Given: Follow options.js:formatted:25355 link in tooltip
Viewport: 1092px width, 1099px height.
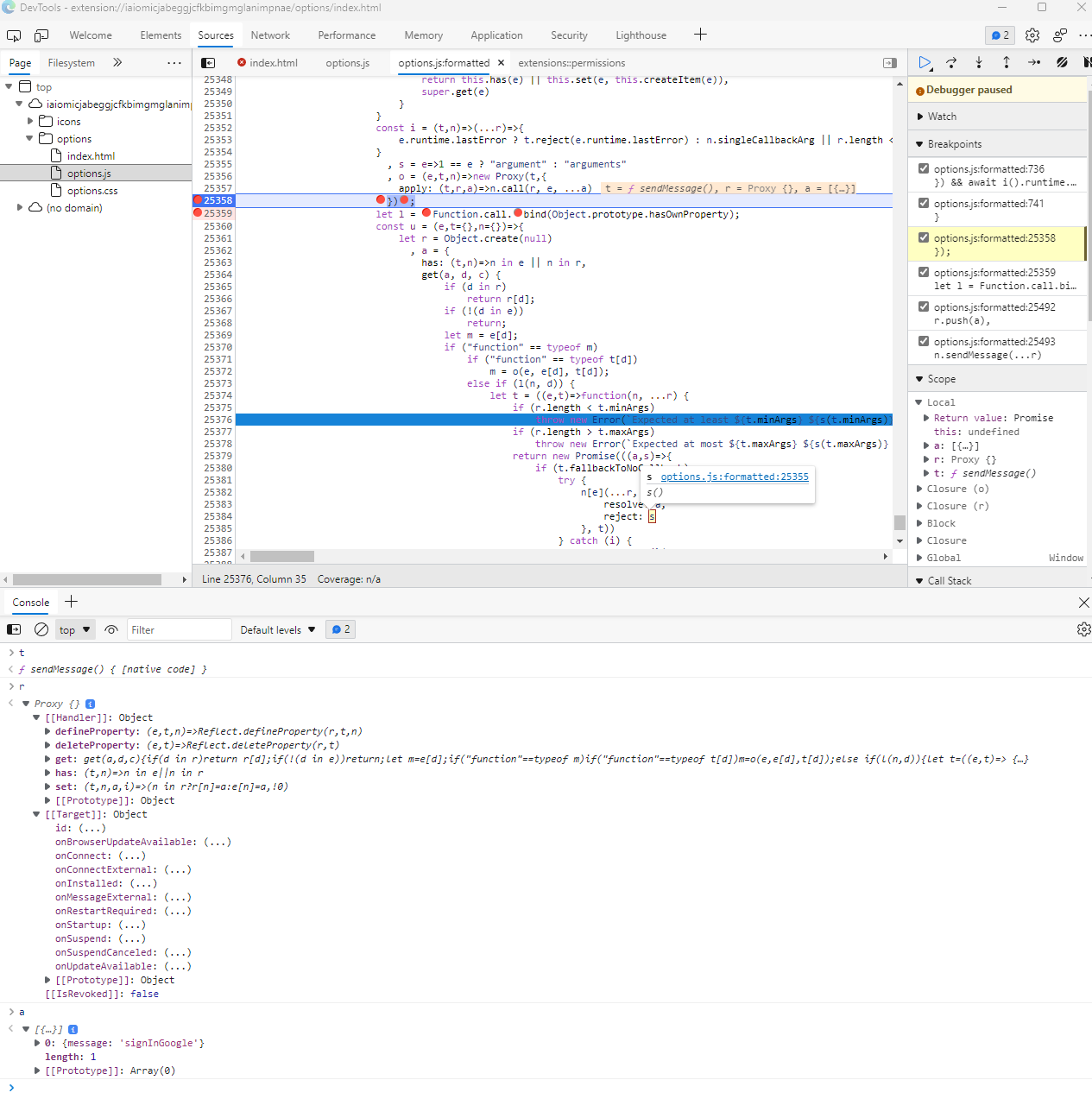Looking at the screenshot, I should (735, 477).
